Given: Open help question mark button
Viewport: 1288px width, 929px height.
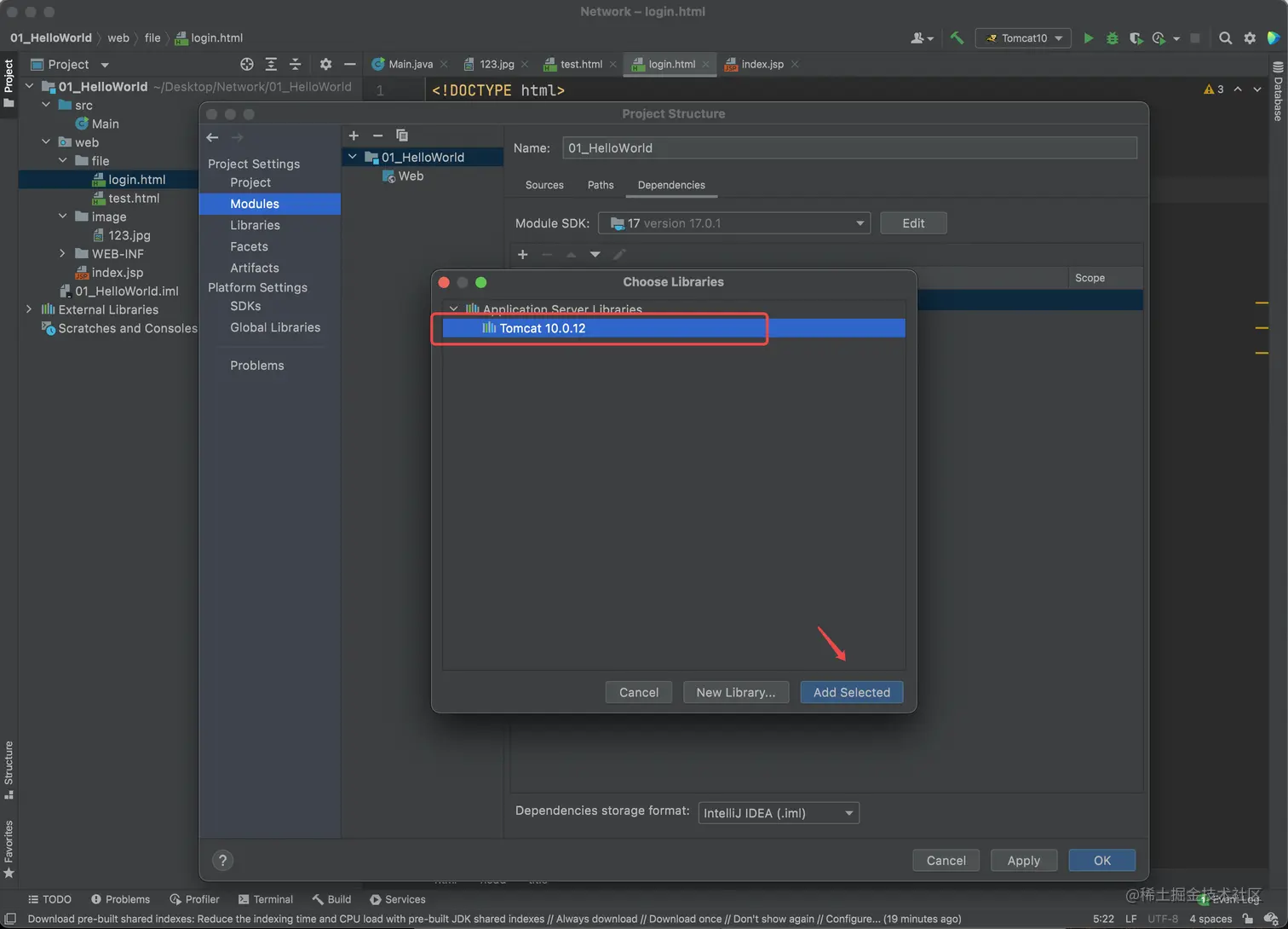Looking at the screenshot, I should point(222,860).
